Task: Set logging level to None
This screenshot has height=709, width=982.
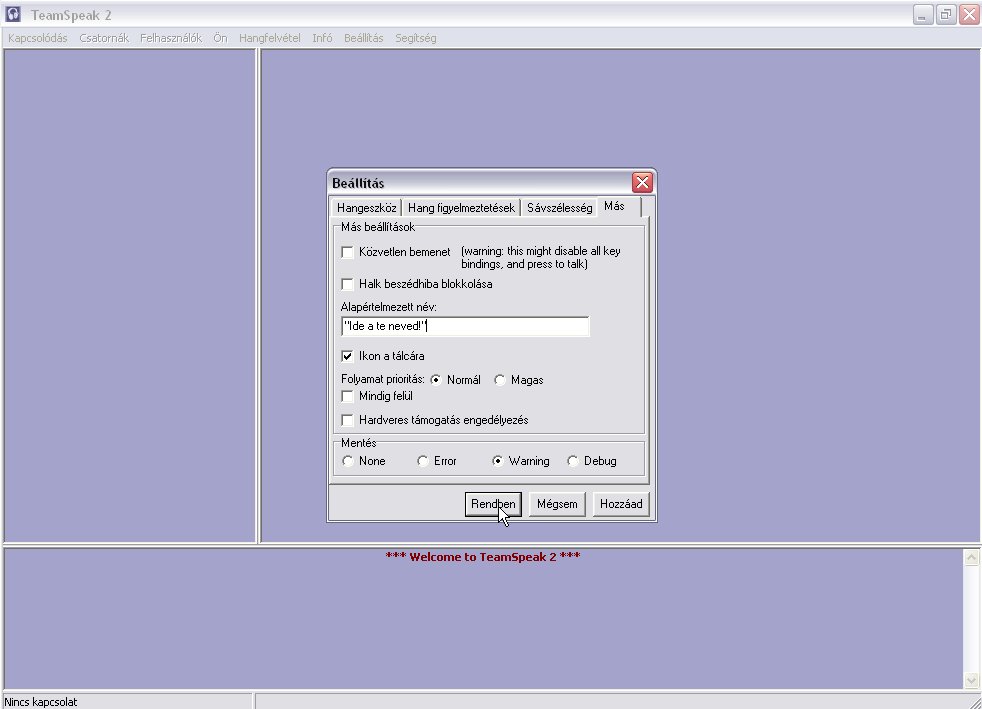Action: tap(348, 461)
